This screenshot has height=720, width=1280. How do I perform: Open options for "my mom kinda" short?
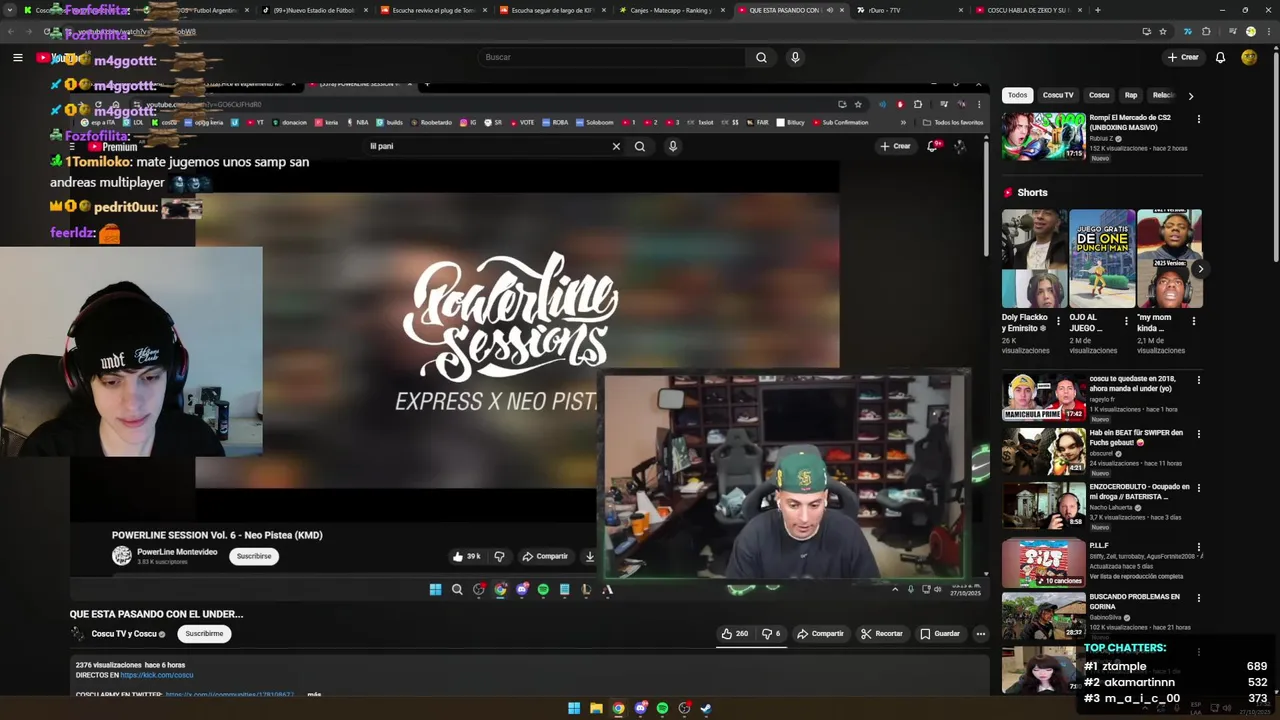[1193, 321]
